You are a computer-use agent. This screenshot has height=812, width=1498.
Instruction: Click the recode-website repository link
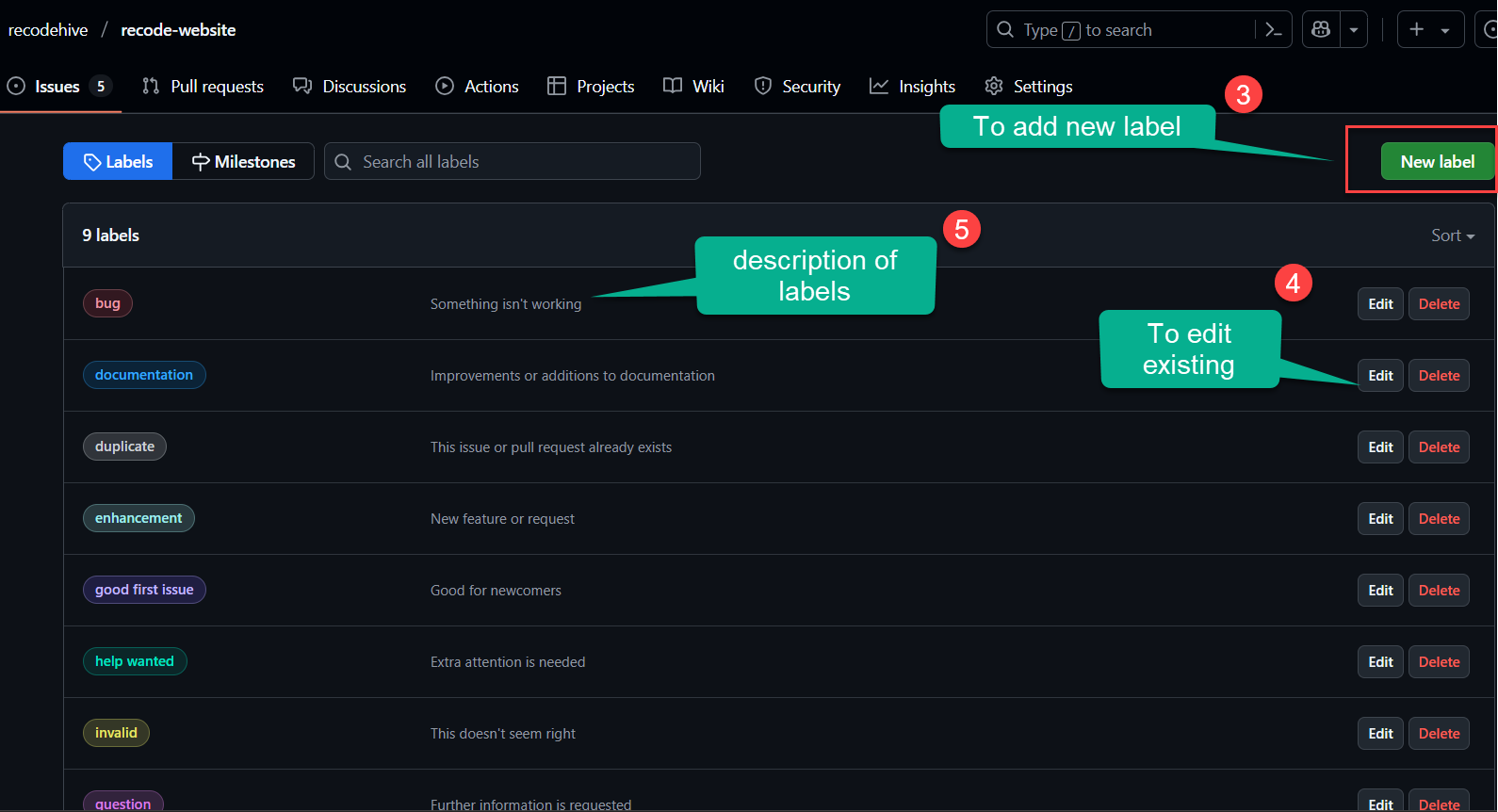pos(178,30)
